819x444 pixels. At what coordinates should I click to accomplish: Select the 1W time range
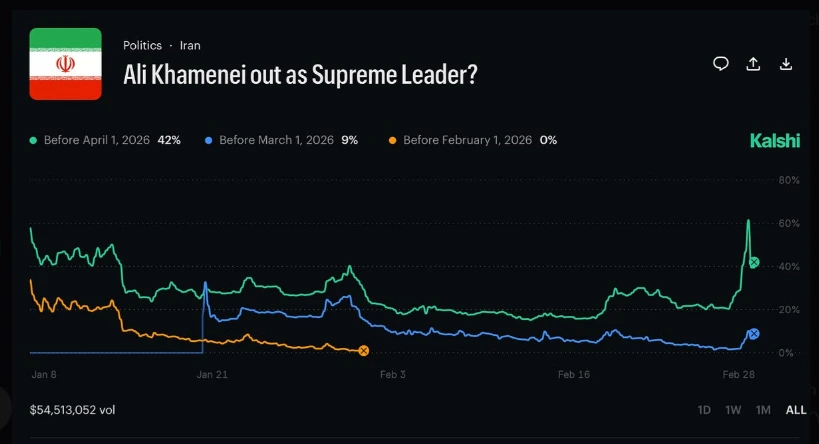click(733, 410)
